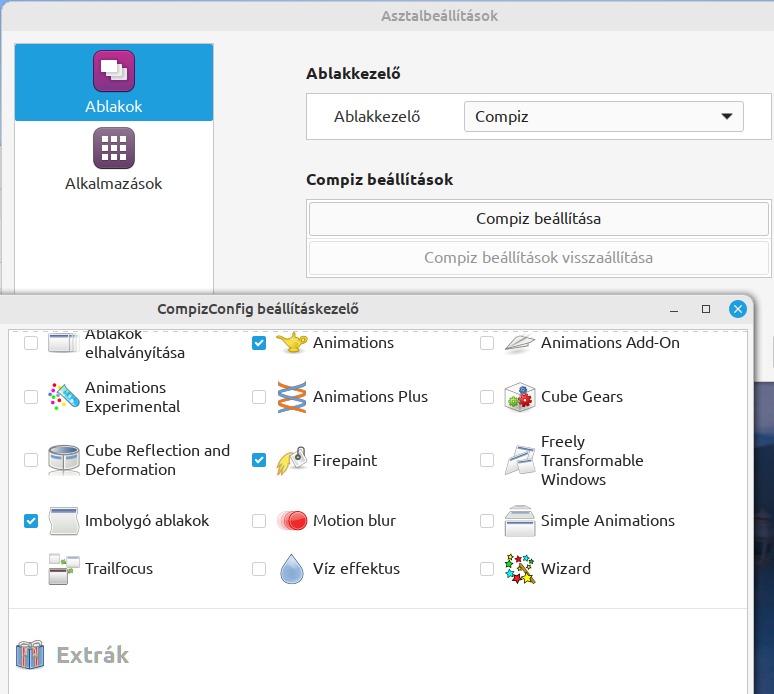Select the Ablakok sidebar category
Viewport: 774px width, 694px height.
point(114,82)
